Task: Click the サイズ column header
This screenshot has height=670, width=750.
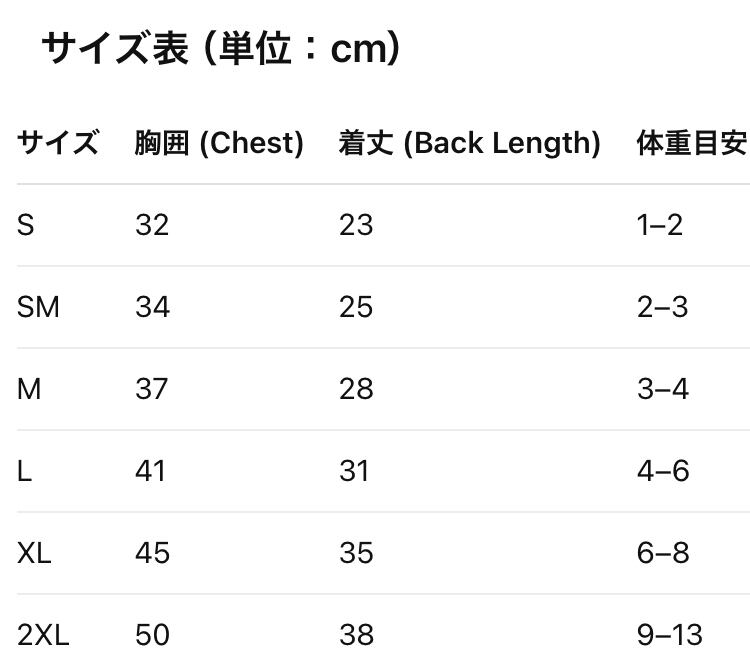Action: click(x=58, y=143)
